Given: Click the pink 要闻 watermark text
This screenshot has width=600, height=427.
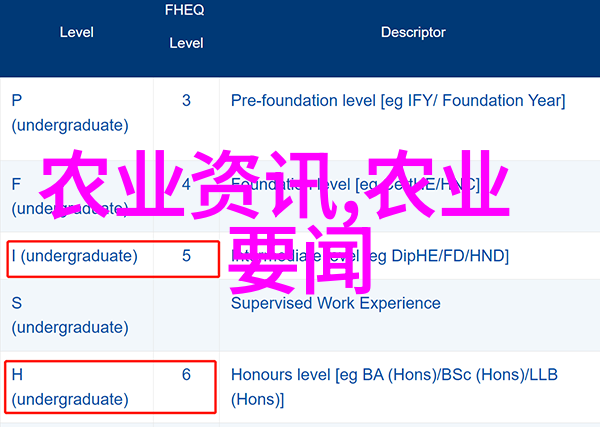Looking at the screenshot, I should (300, 259).
